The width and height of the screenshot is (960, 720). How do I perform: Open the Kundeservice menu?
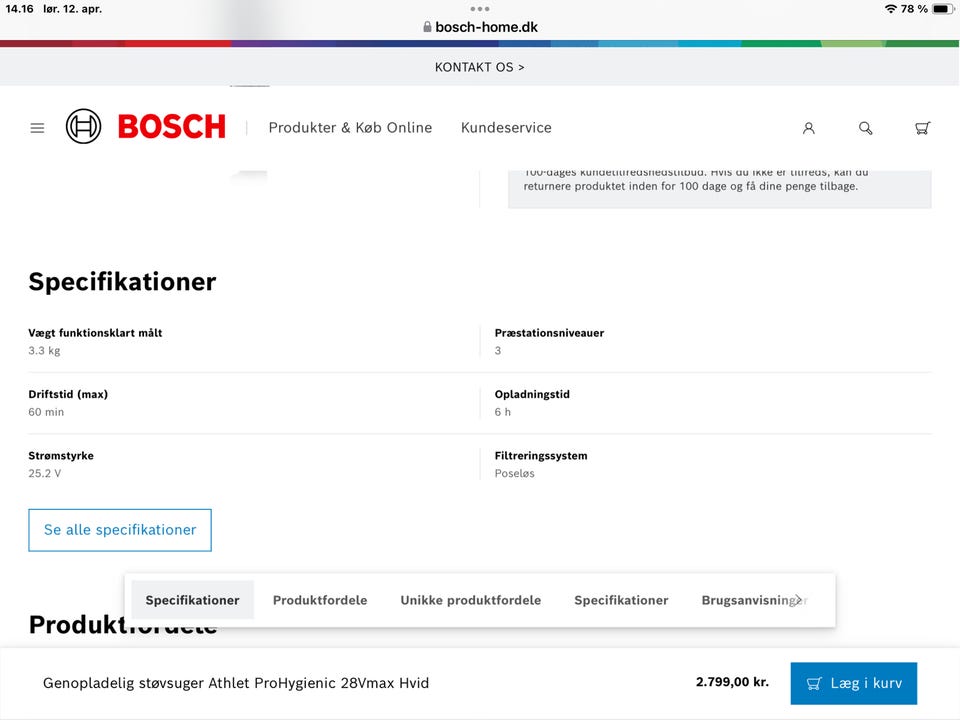tap(506, 128)
